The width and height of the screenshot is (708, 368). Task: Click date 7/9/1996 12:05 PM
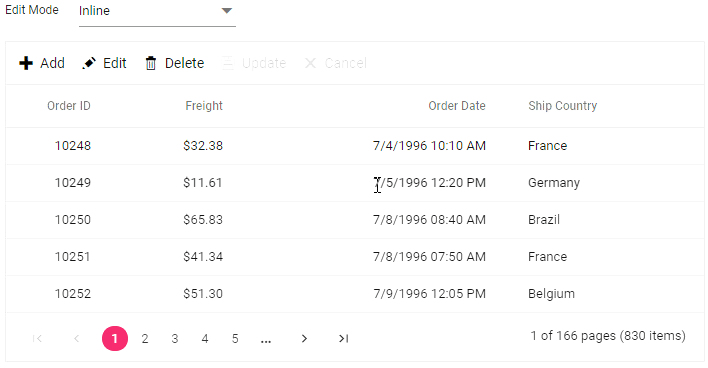point(429,294)
